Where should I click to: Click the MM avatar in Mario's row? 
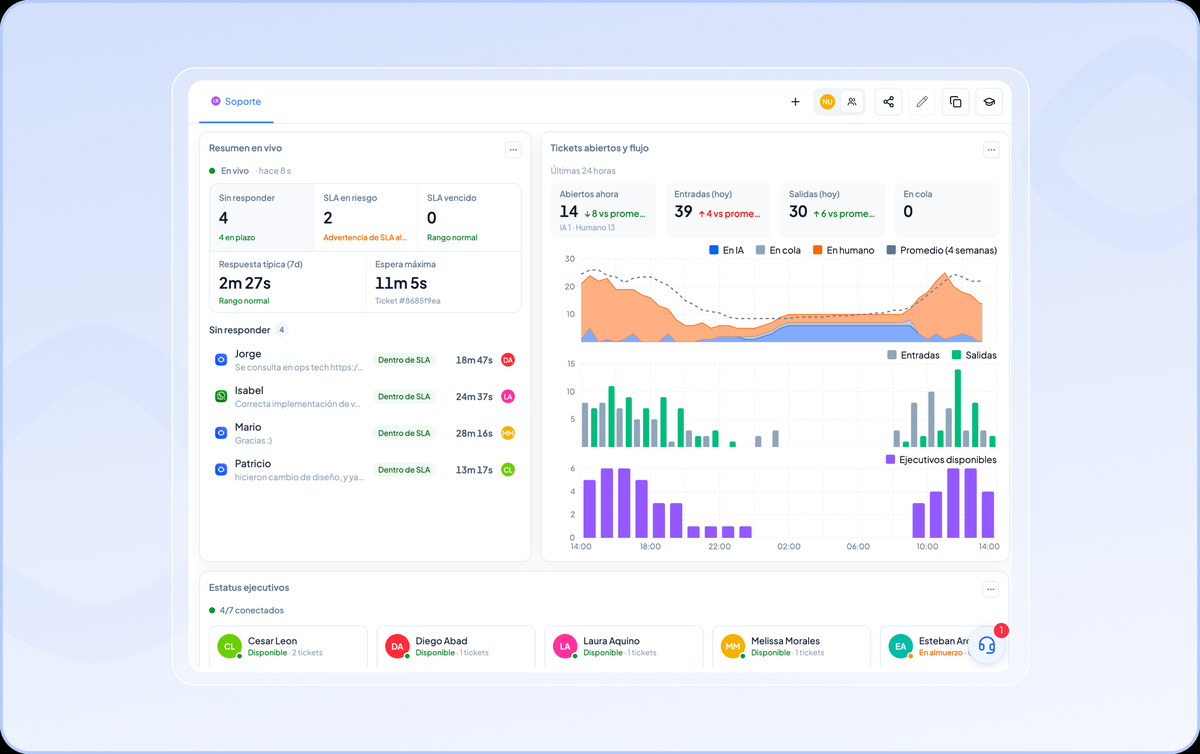[x=508, y=433]
